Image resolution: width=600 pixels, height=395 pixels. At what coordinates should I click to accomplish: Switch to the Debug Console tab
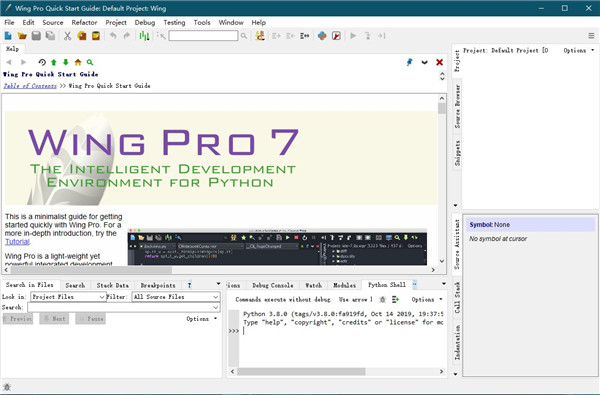(272, 285)
